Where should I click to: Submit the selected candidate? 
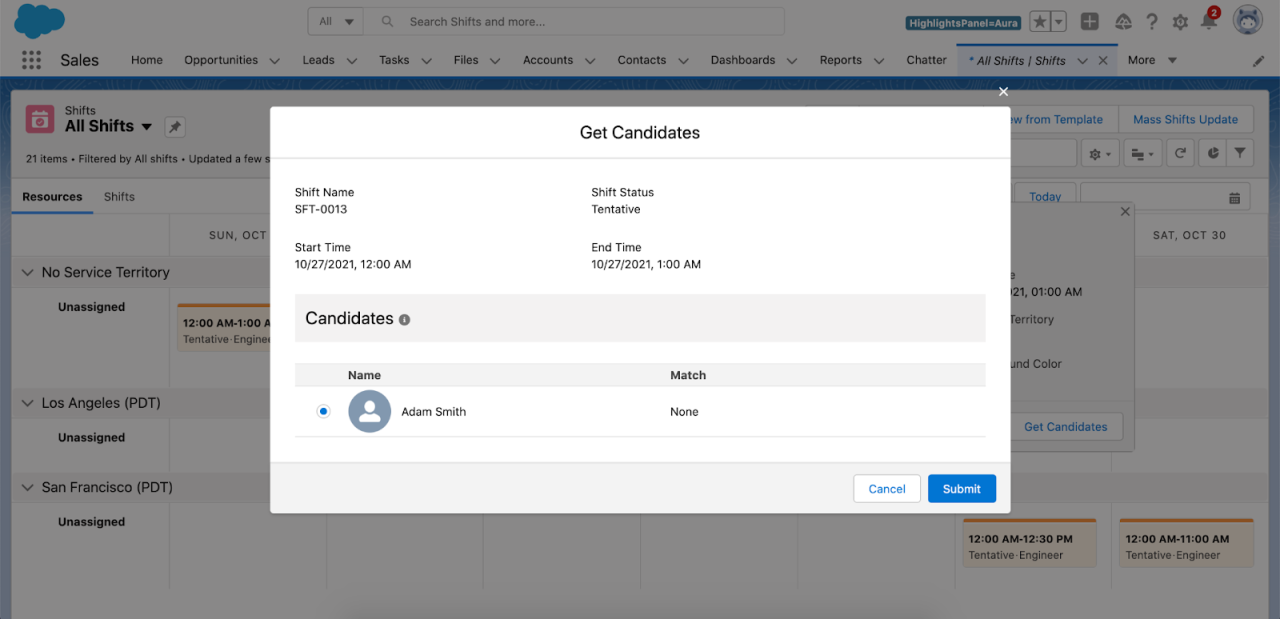pyautogui.click(x=961, y=489)
